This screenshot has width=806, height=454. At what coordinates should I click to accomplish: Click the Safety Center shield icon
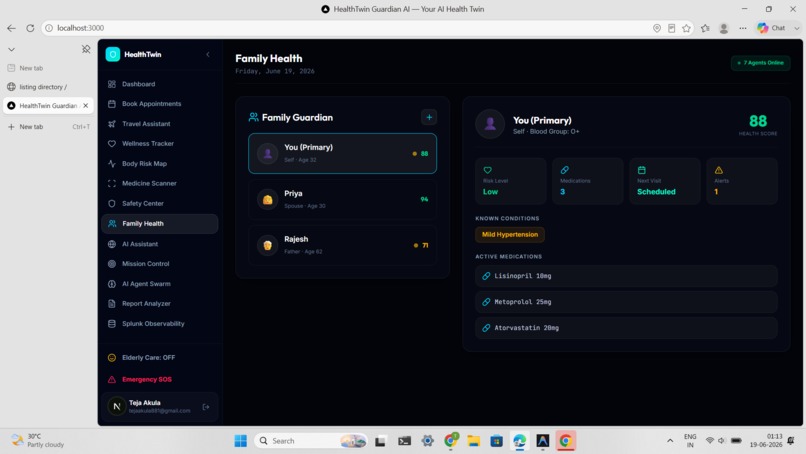click(112, 204)
